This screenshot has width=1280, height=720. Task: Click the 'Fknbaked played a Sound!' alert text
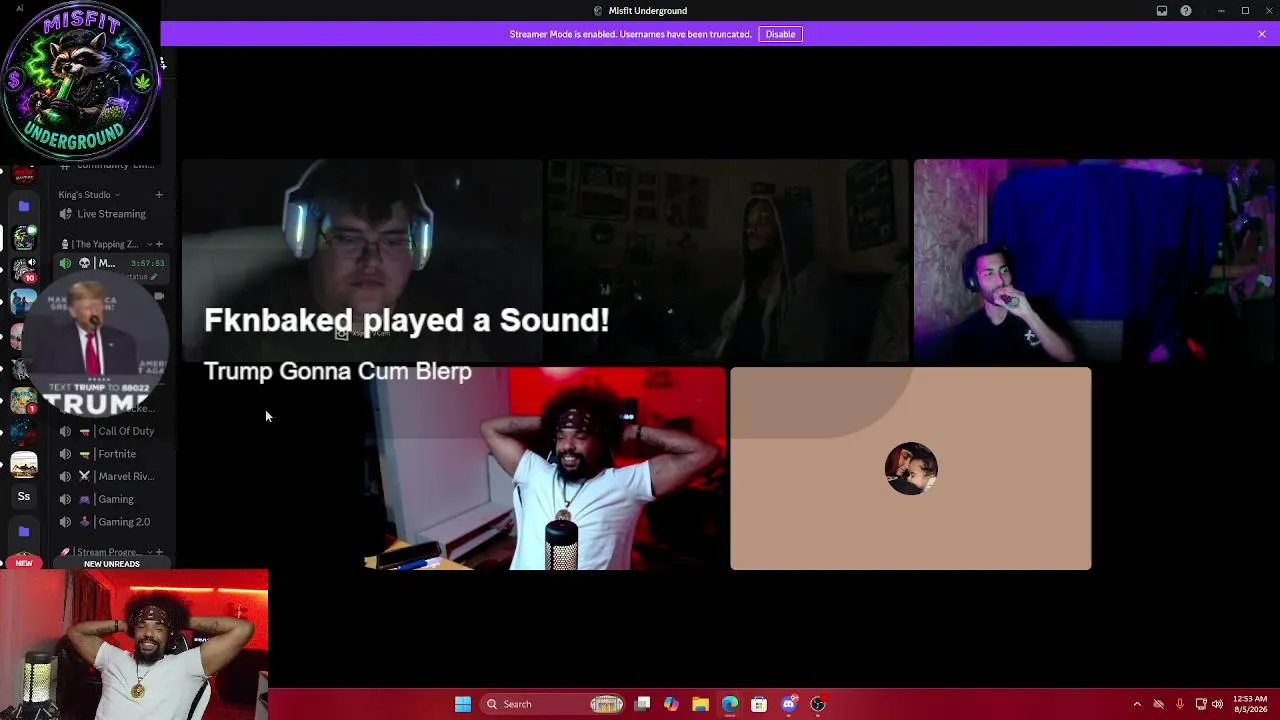click(x=406, y=320)
